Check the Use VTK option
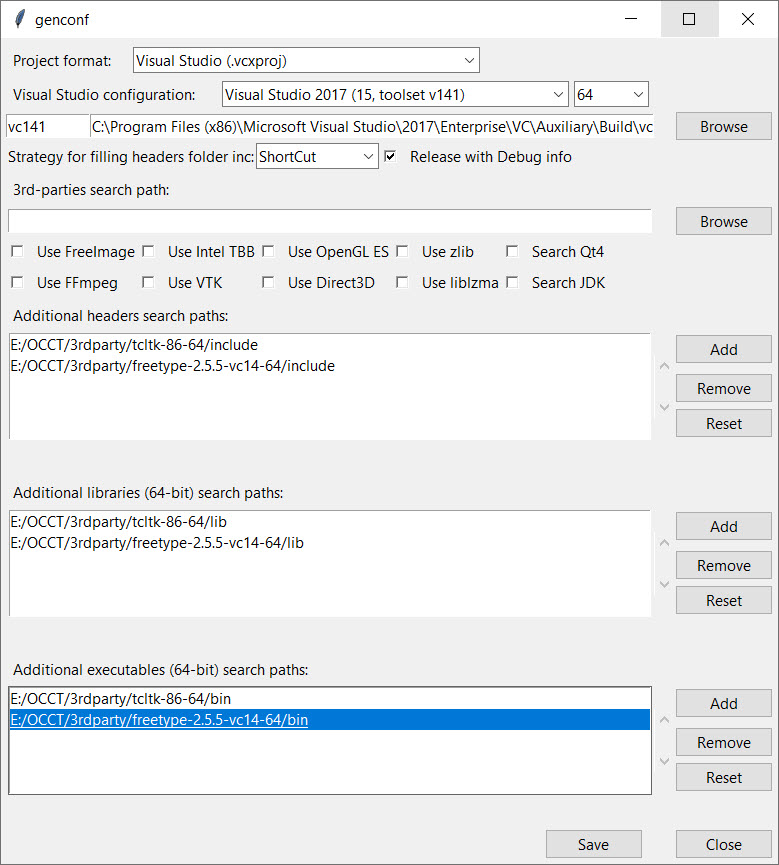Viewport: 779px width, 865px height. pyautogui.click(x=148, y=283)
